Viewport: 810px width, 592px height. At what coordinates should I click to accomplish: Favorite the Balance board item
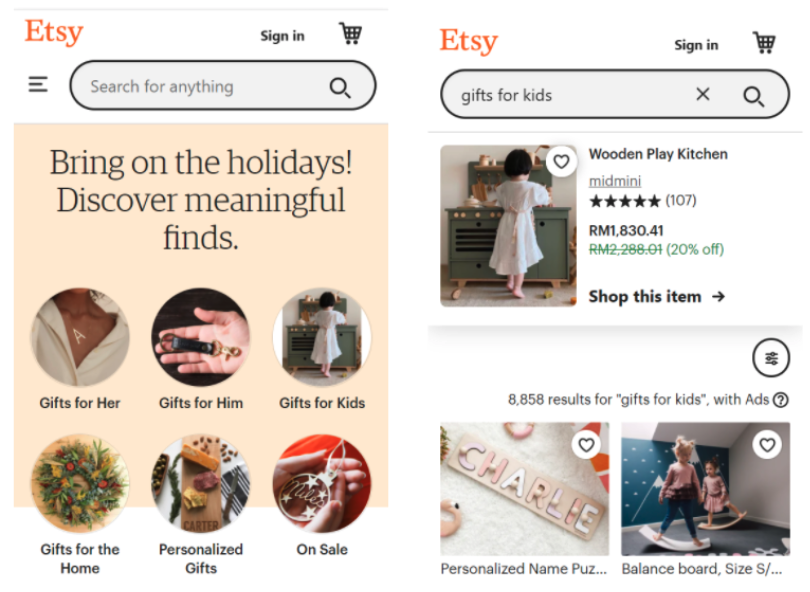[767, 445]
